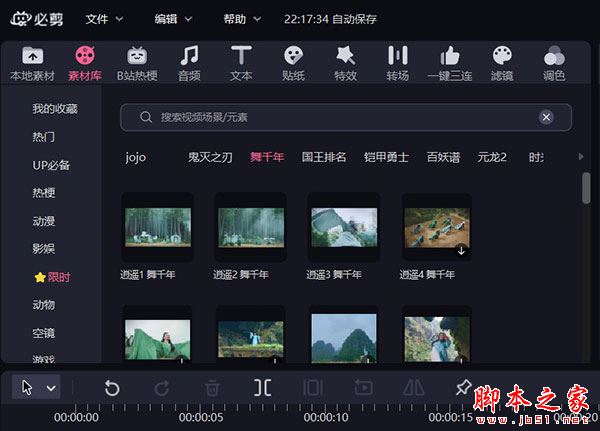This screenshot has width=600, height=431.
Task: Click the 00:00:10 timeline ruler mark
Action: 326,417
